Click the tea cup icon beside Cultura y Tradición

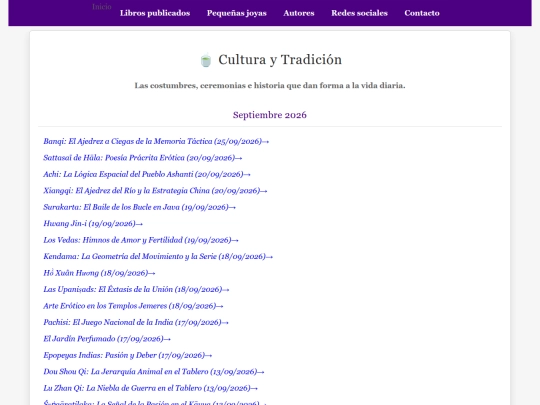coord(206,60)
